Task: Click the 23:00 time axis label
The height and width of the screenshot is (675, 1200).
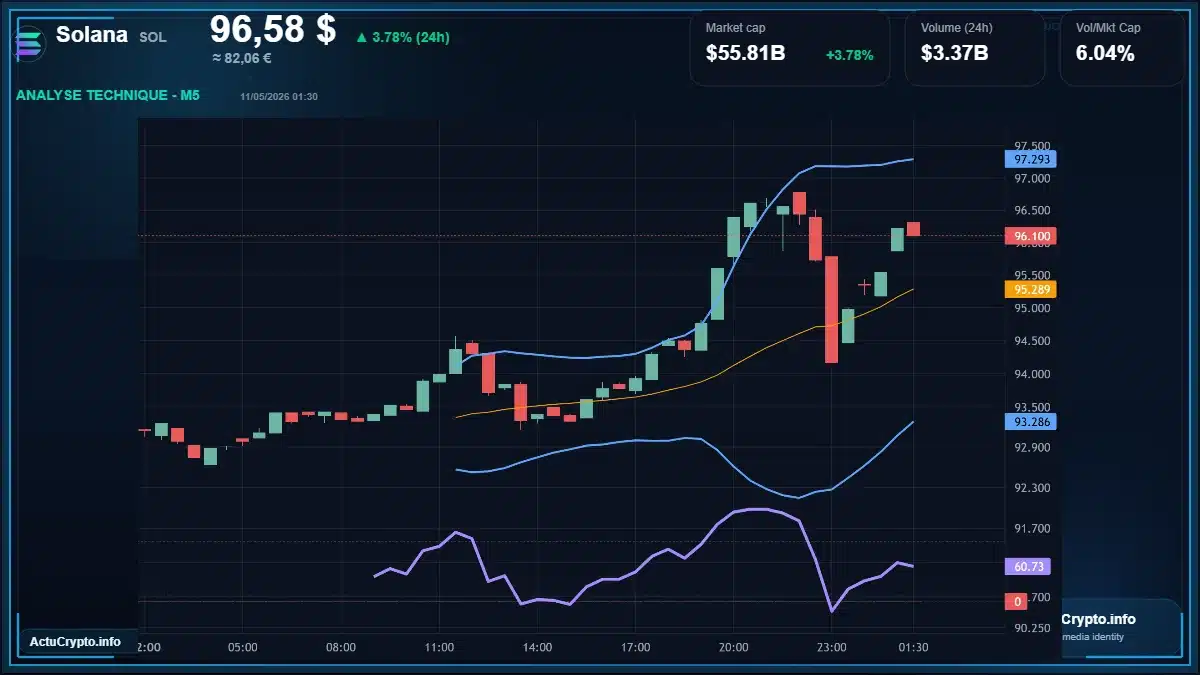Action: pyautogui.click(x=831, y=647)
